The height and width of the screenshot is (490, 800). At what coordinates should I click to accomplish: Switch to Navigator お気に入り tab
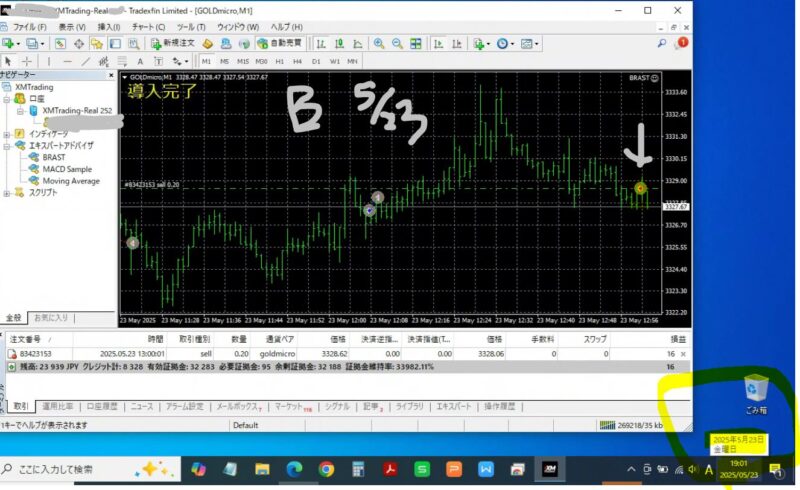(51, 317)
